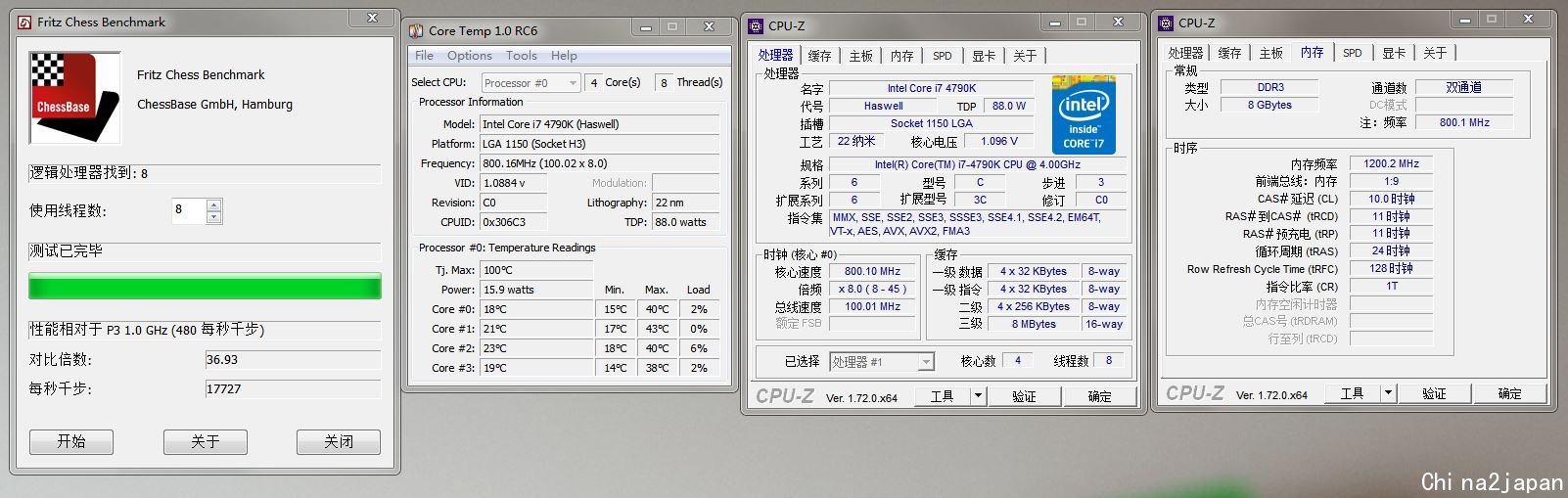This screenshot has height=498, width=1568.
Task: Click the Fritz Chess Benchmark title bar icon
Action: [24, 22]
